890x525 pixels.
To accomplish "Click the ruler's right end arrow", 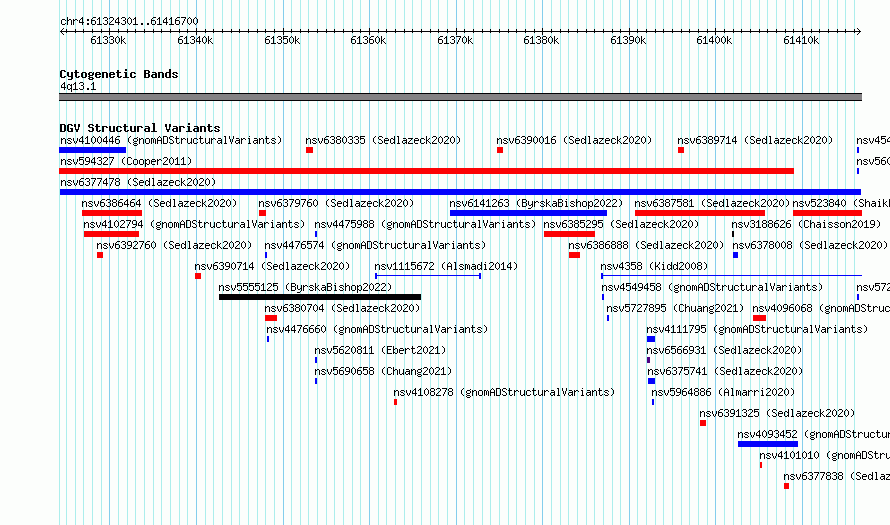I will coord(858,32).
